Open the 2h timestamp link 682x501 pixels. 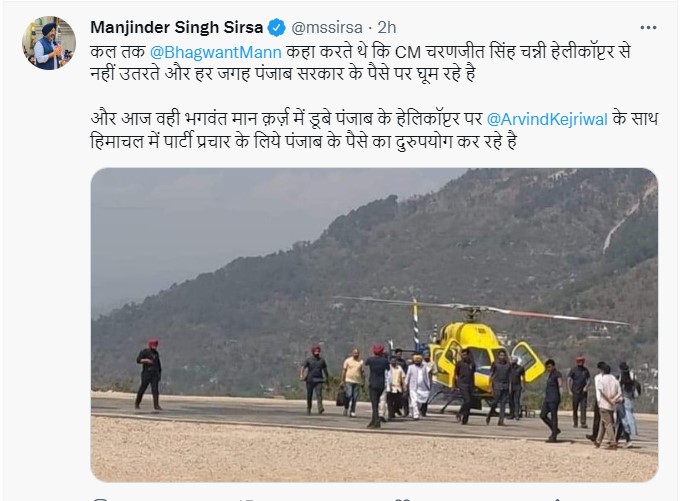[x=387, y=28]
